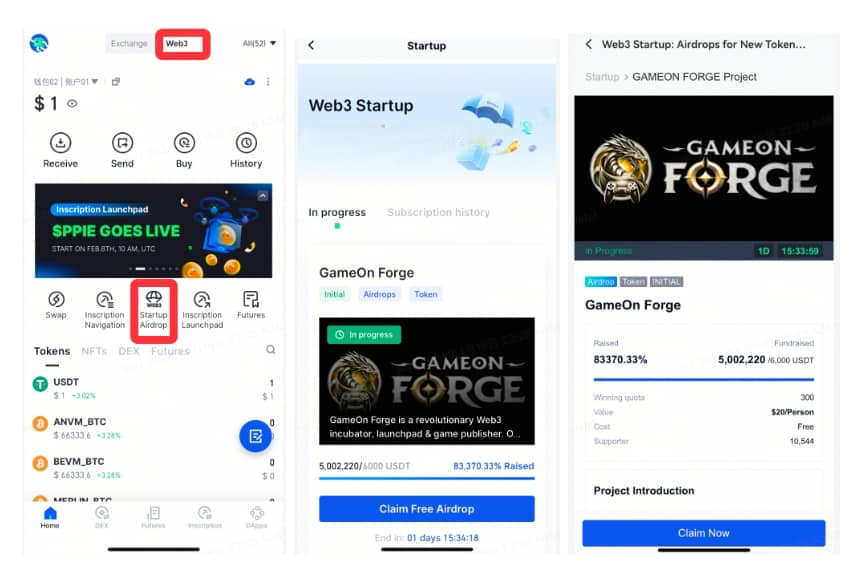
Task: Switch to the NFTs tab
Action: [94, 351]
